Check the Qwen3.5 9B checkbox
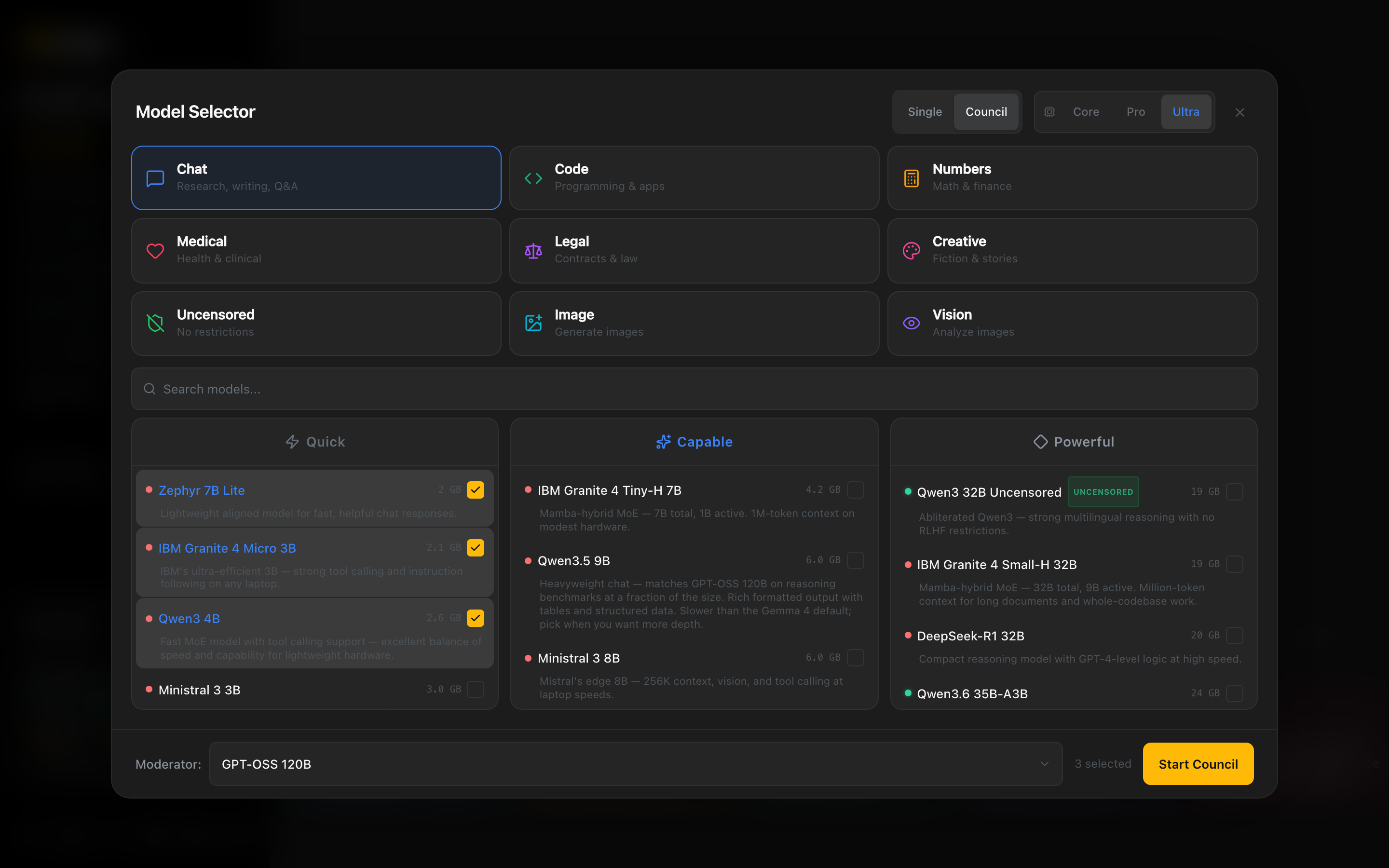The height and width of the screenshot is (868, 1389). click(x=855, y=560)
